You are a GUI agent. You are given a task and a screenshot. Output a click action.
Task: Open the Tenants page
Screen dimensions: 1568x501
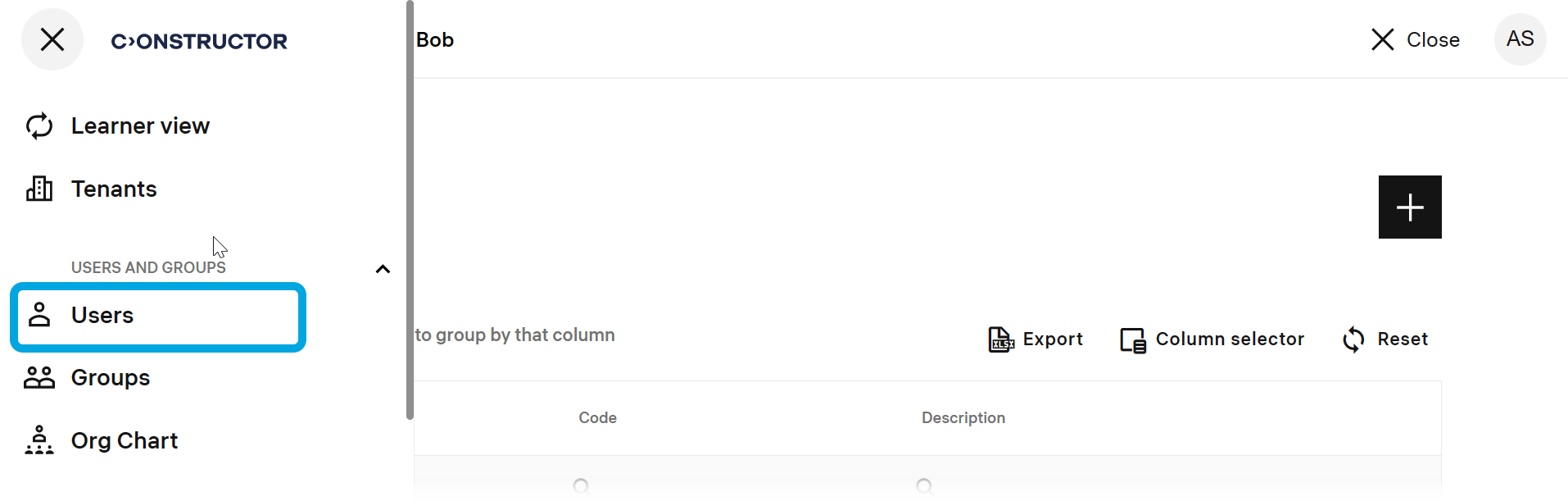114,189
